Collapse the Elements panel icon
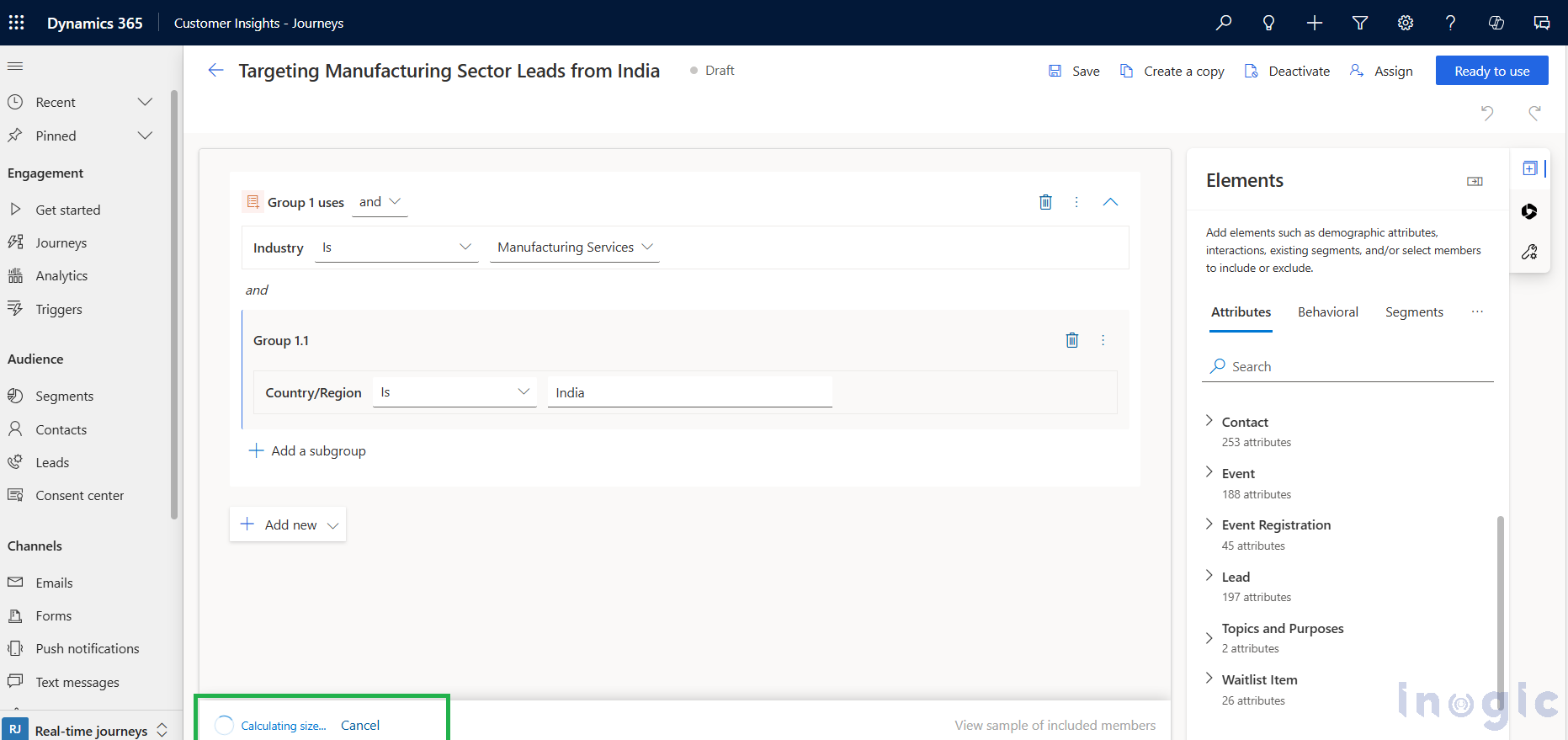 [x=1475, y=181]
